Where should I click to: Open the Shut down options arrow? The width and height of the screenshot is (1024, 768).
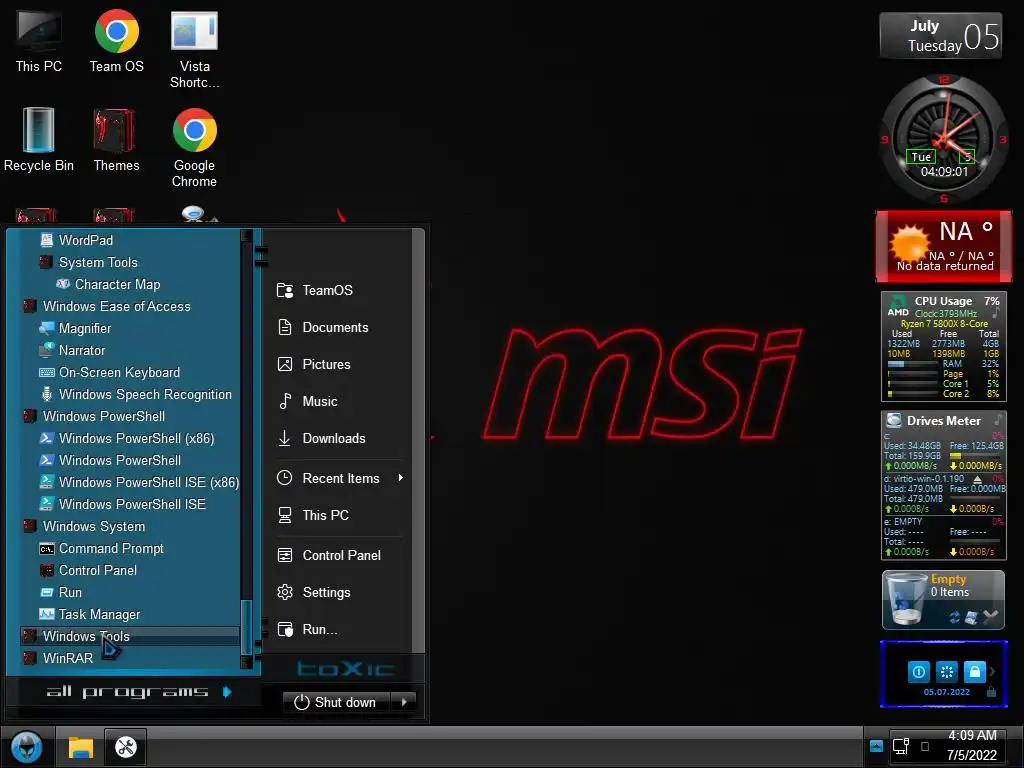coord(404,703)
